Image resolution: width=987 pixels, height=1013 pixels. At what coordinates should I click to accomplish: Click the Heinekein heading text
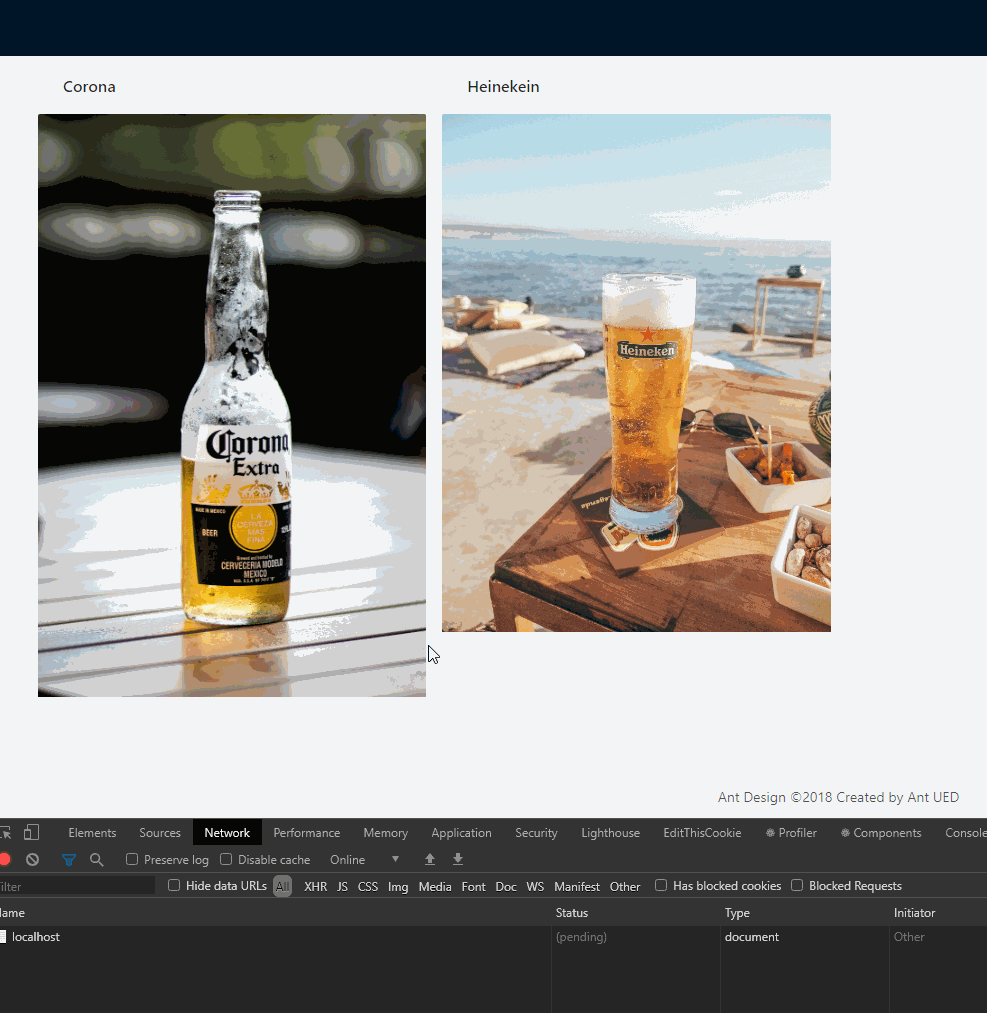click(x=503, y=87)
